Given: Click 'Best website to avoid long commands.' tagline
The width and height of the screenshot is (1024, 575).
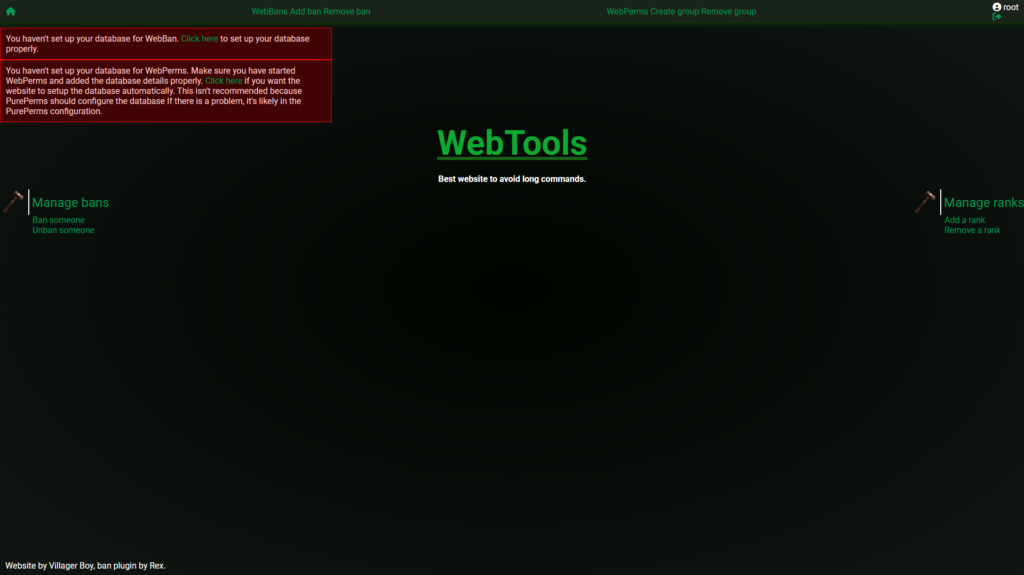Looking at the screenshot, I should click(x=512, y=179).
